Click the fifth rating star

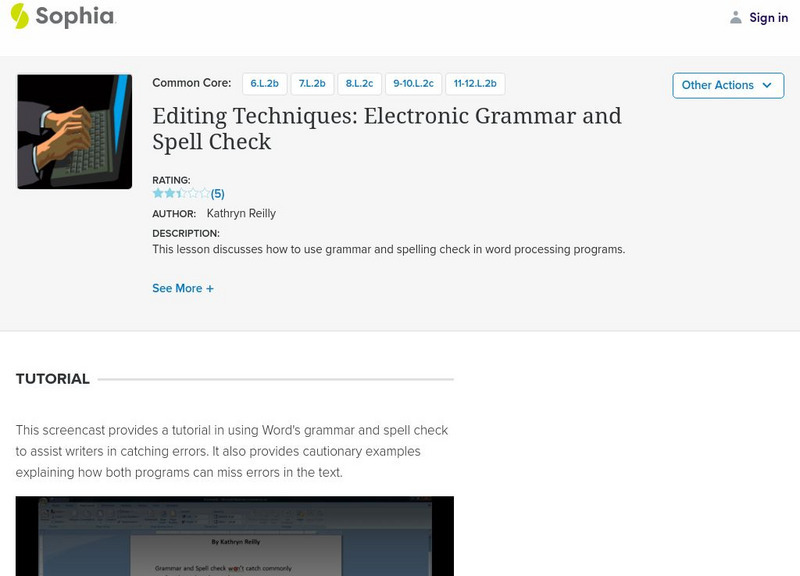pos(204,192)
